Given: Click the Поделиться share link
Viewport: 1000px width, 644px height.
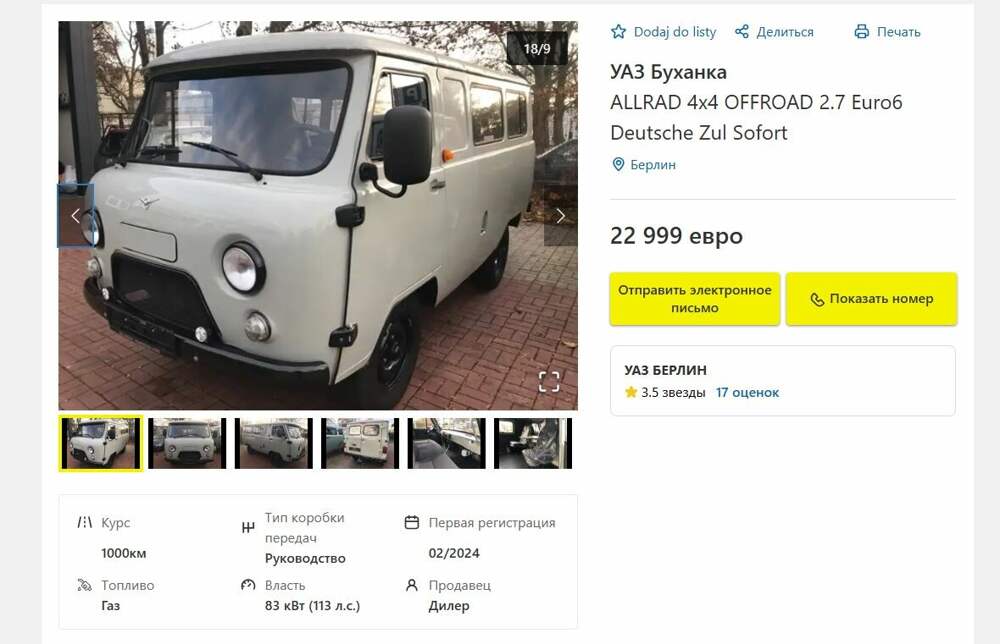Looking at the screenshot, I should tap(785, 32).
